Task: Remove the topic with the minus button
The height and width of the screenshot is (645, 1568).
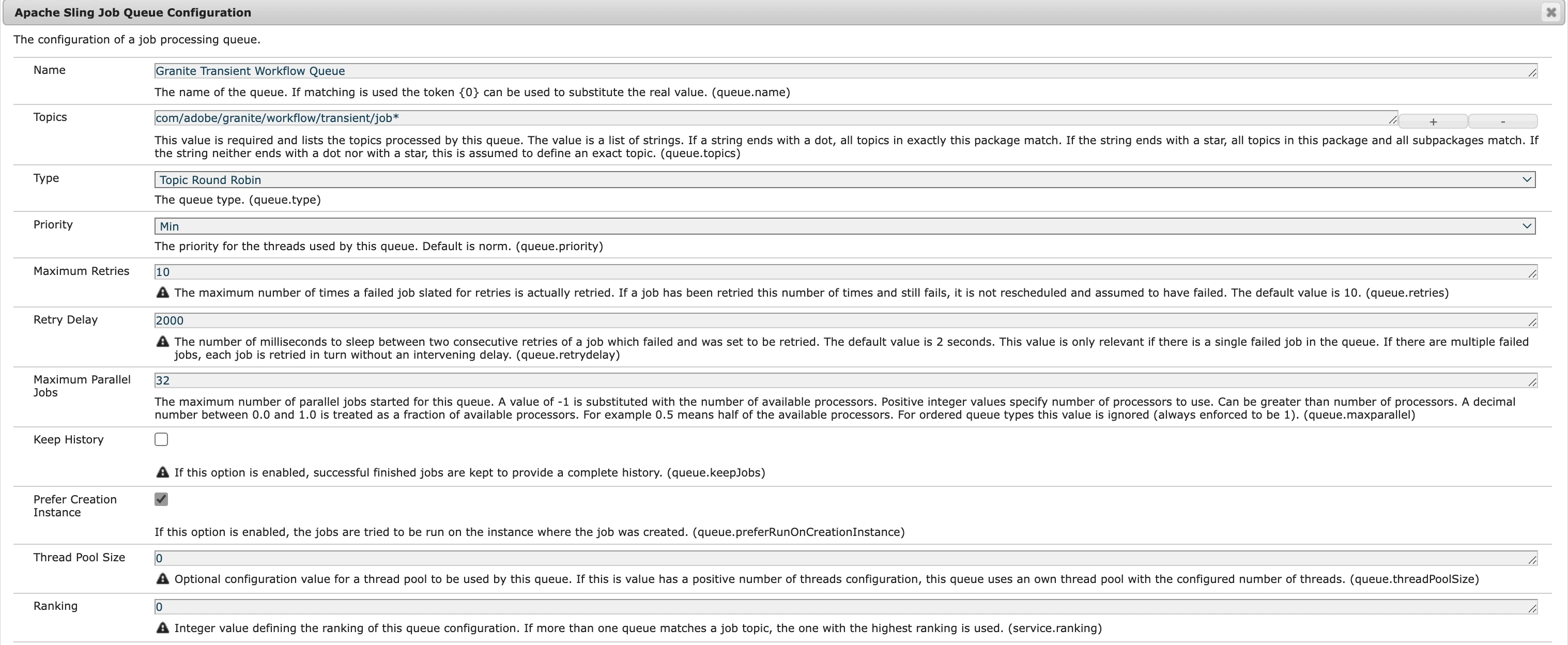Action: 1503,121
